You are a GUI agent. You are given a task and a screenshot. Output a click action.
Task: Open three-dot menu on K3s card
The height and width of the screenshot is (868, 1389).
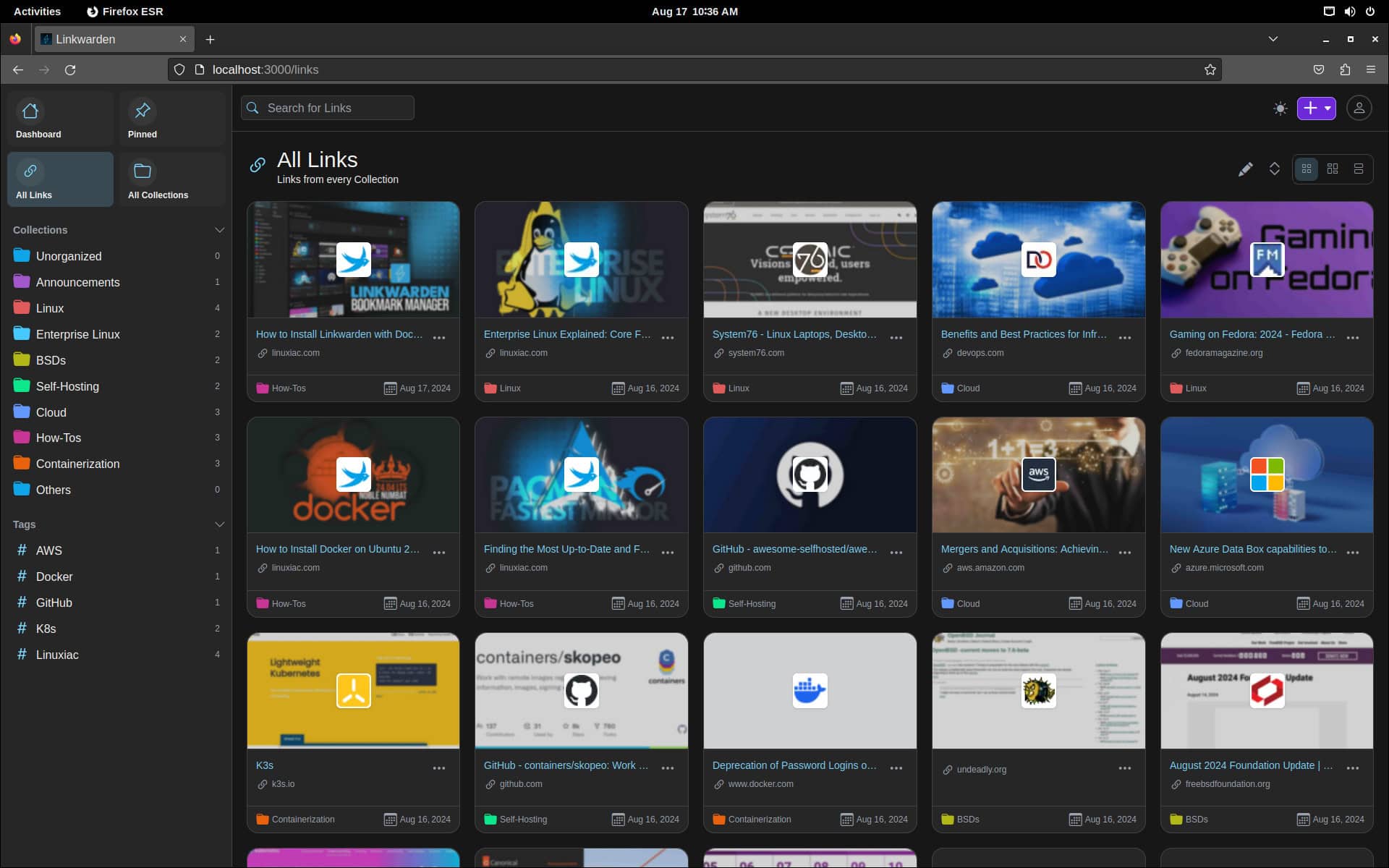coord(439,768)
